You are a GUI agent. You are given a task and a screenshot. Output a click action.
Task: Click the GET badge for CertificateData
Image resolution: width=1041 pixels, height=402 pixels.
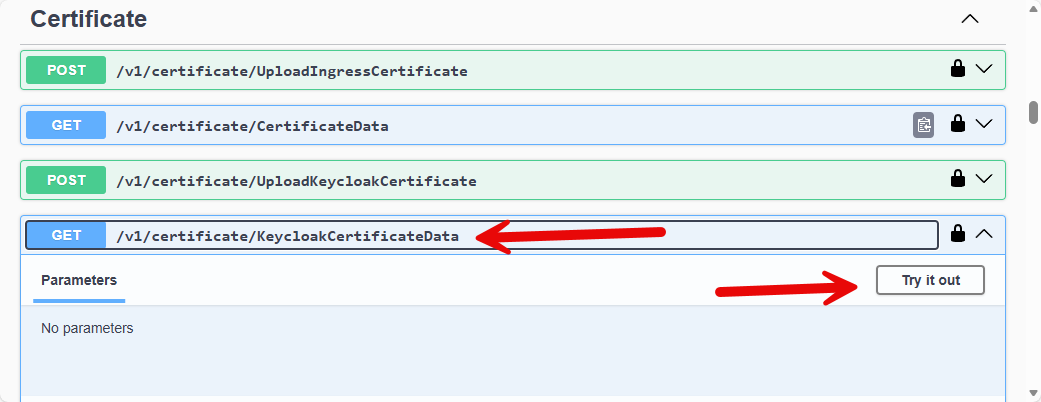click(66, 125)
